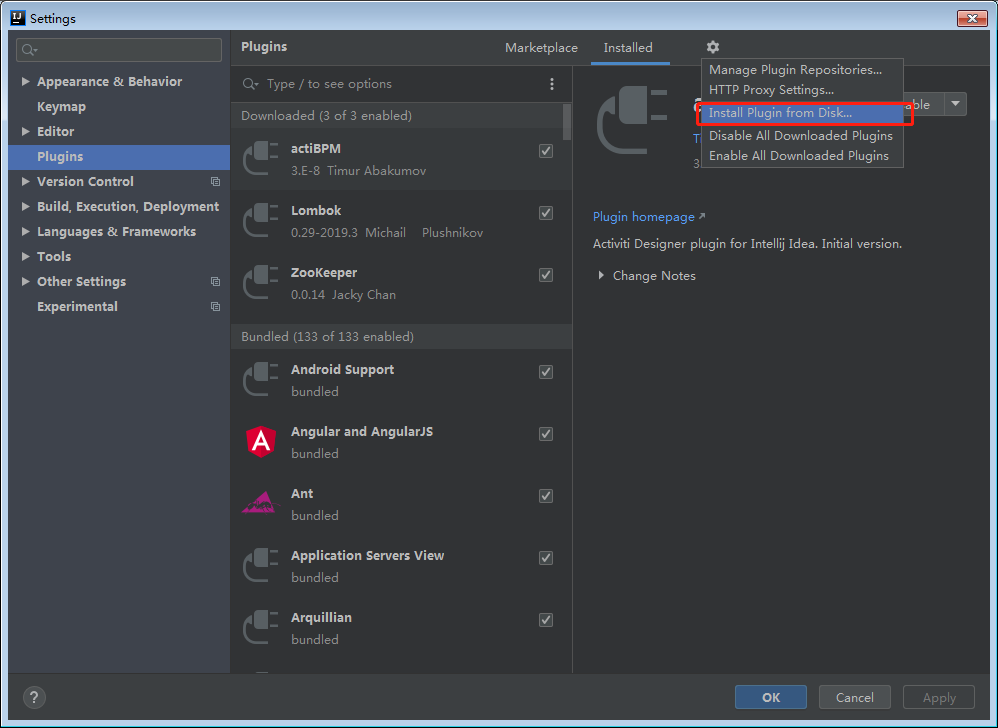Click the help question mark icon
Viewport: 998px width, 728px height.
coord(34,697)
